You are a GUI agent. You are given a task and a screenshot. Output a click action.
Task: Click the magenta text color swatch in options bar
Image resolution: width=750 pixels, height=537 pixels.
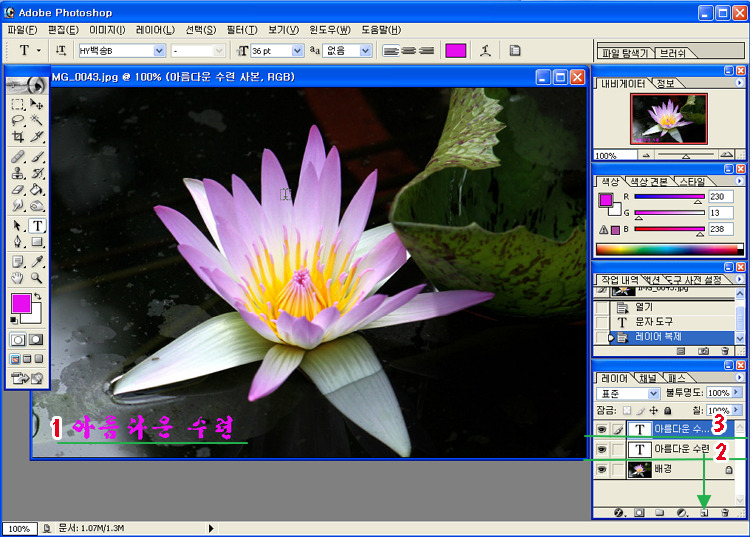click(455, 50)
